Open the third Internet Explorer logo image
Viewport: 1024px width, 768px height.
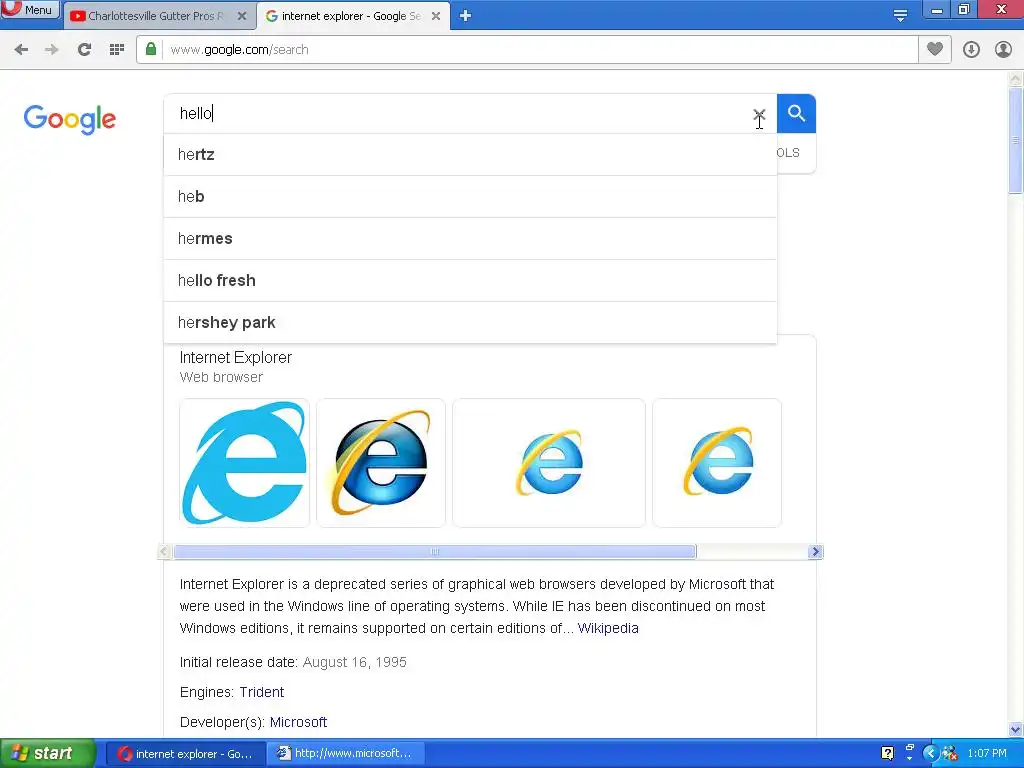click(x=549, y=463)
